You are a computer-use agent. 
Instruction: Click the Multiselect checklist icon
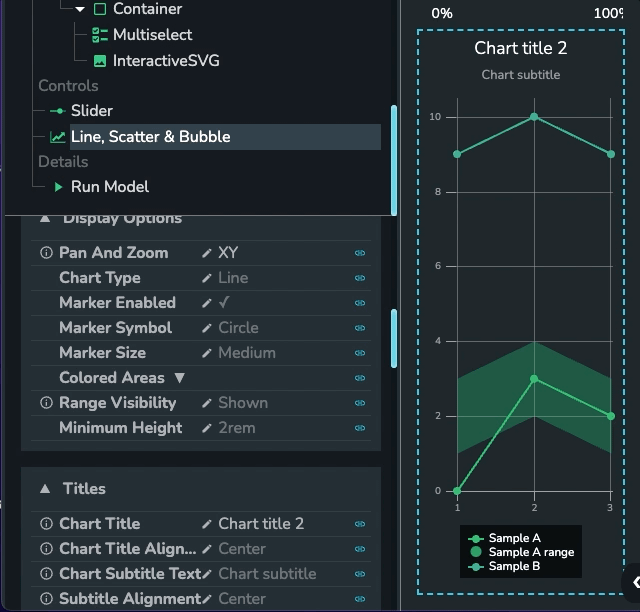[x=100, y=35]
